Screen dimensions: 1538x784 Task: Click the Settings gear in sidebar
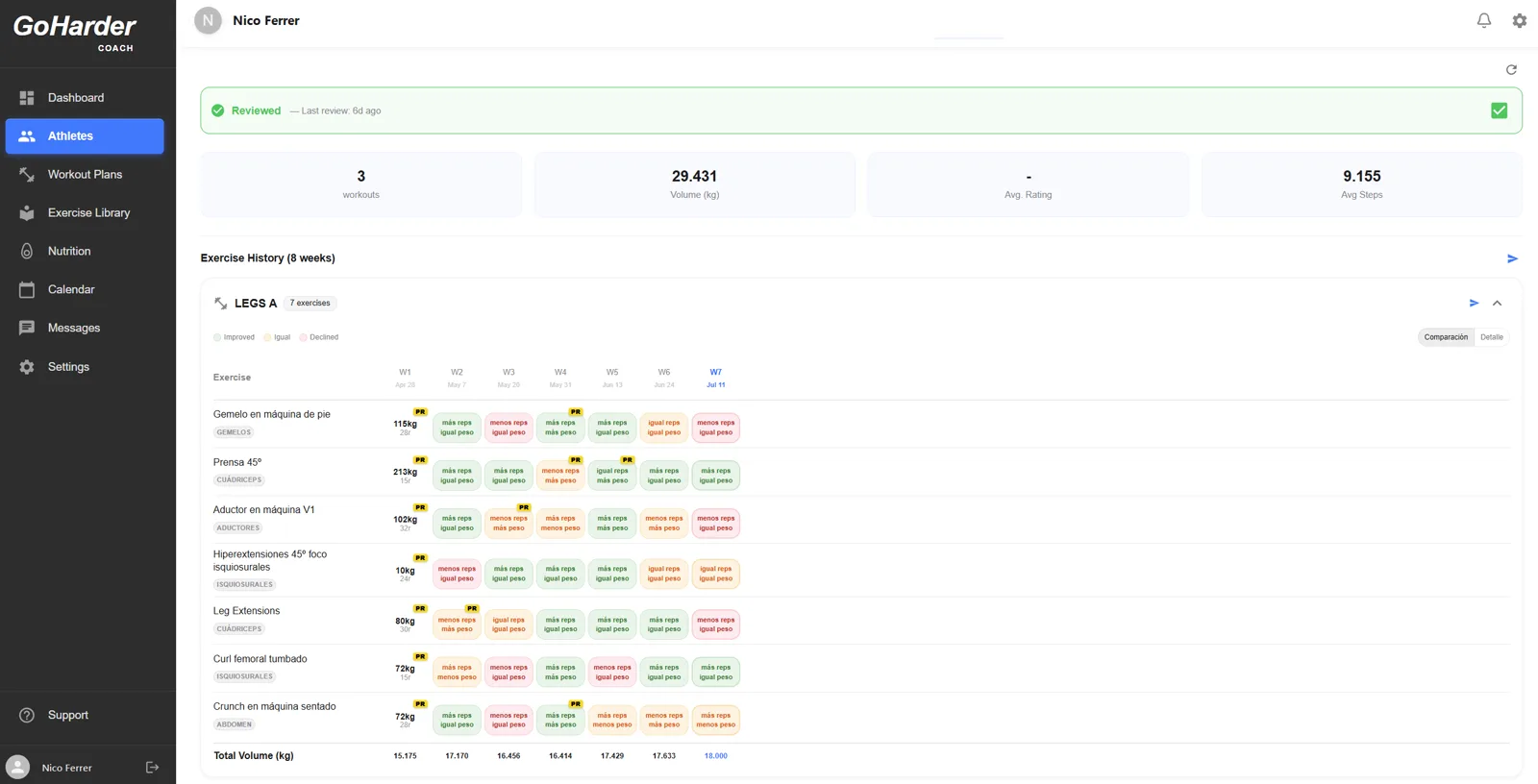pos(27,367)
